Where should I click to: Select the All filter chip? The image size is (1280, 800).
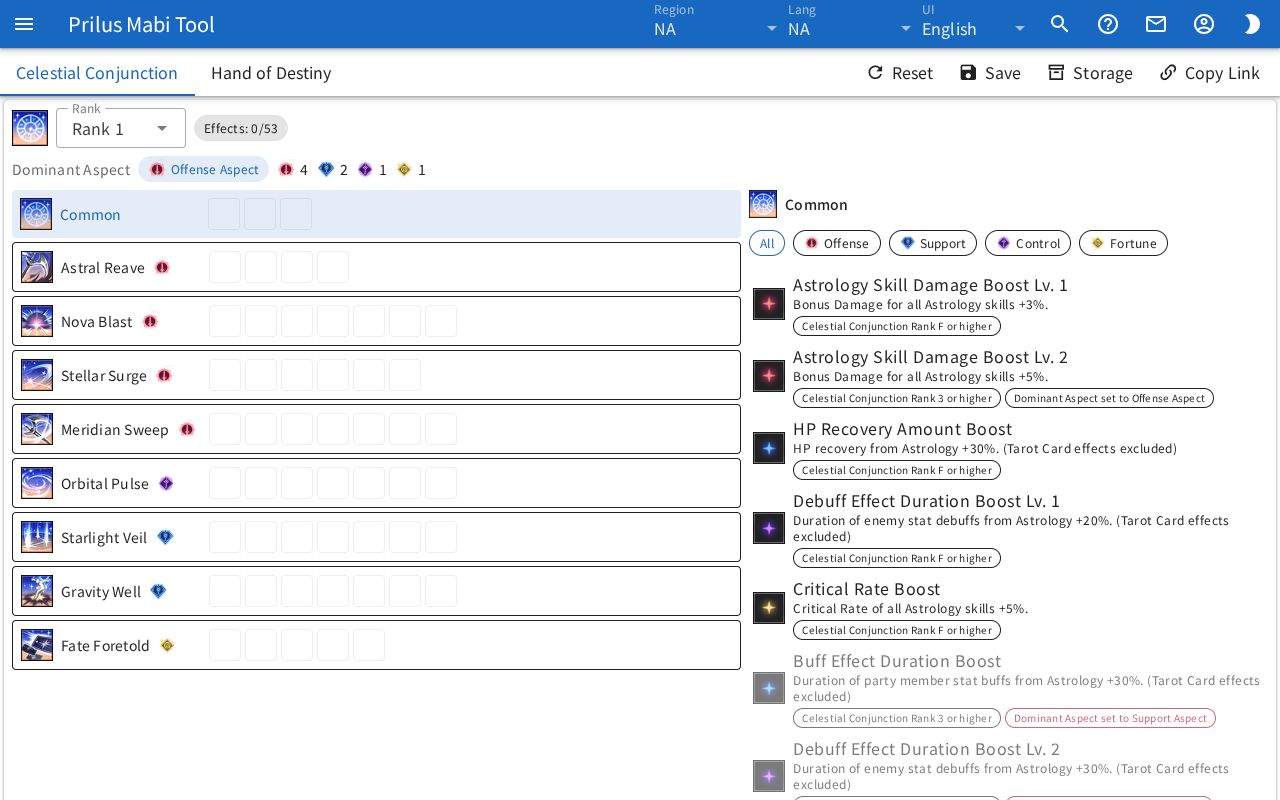pyautogui.click(x=767, y=243)
